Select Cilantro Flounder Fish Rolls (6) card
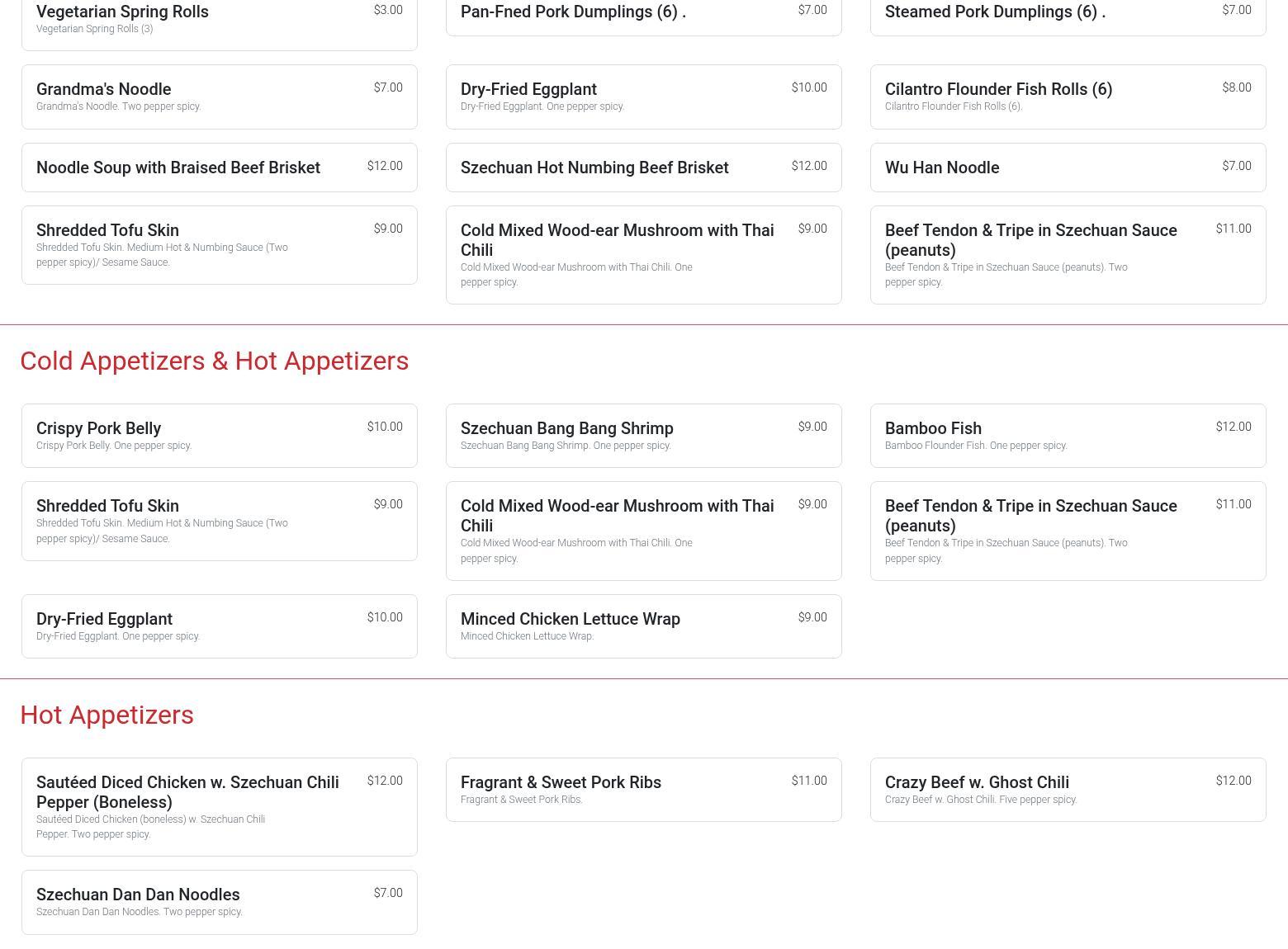This screenshot has height=949, width=1288. click(x=1068, y=97)
